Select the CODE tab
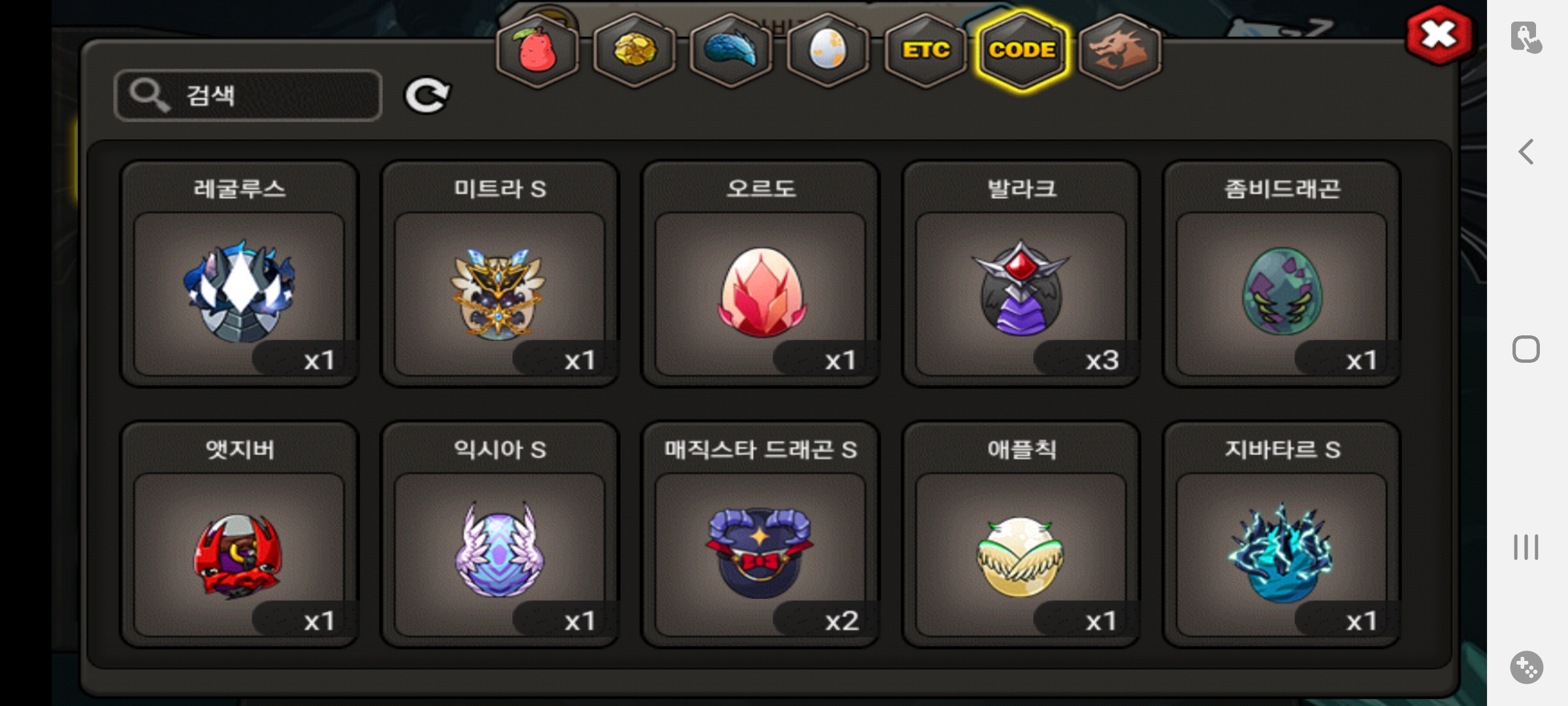Viewport: 1568px width, 706px height. tap(1022, 51)
